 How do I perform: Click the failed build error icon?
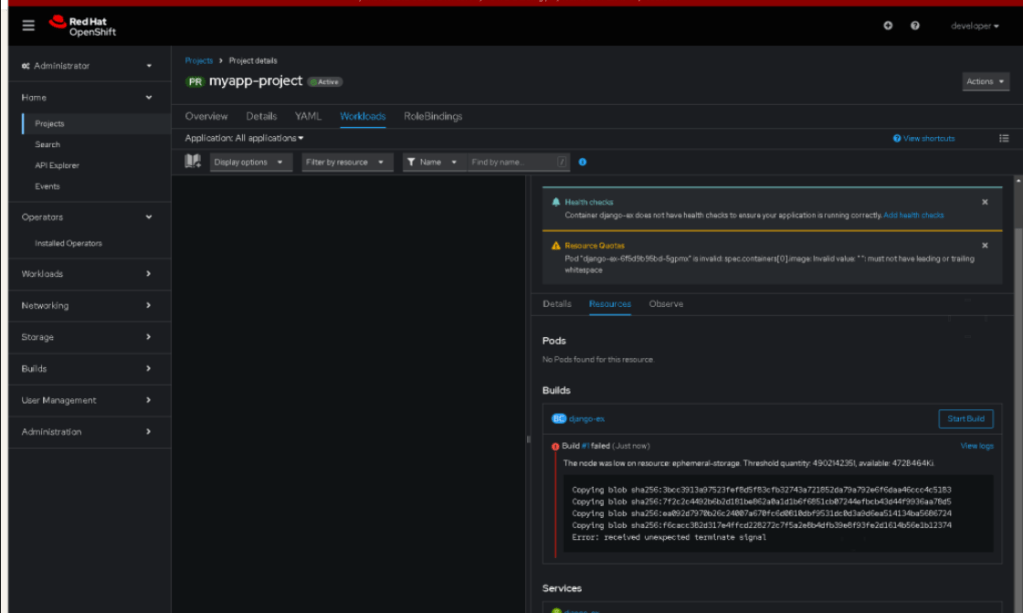click(x=555, y=447)
